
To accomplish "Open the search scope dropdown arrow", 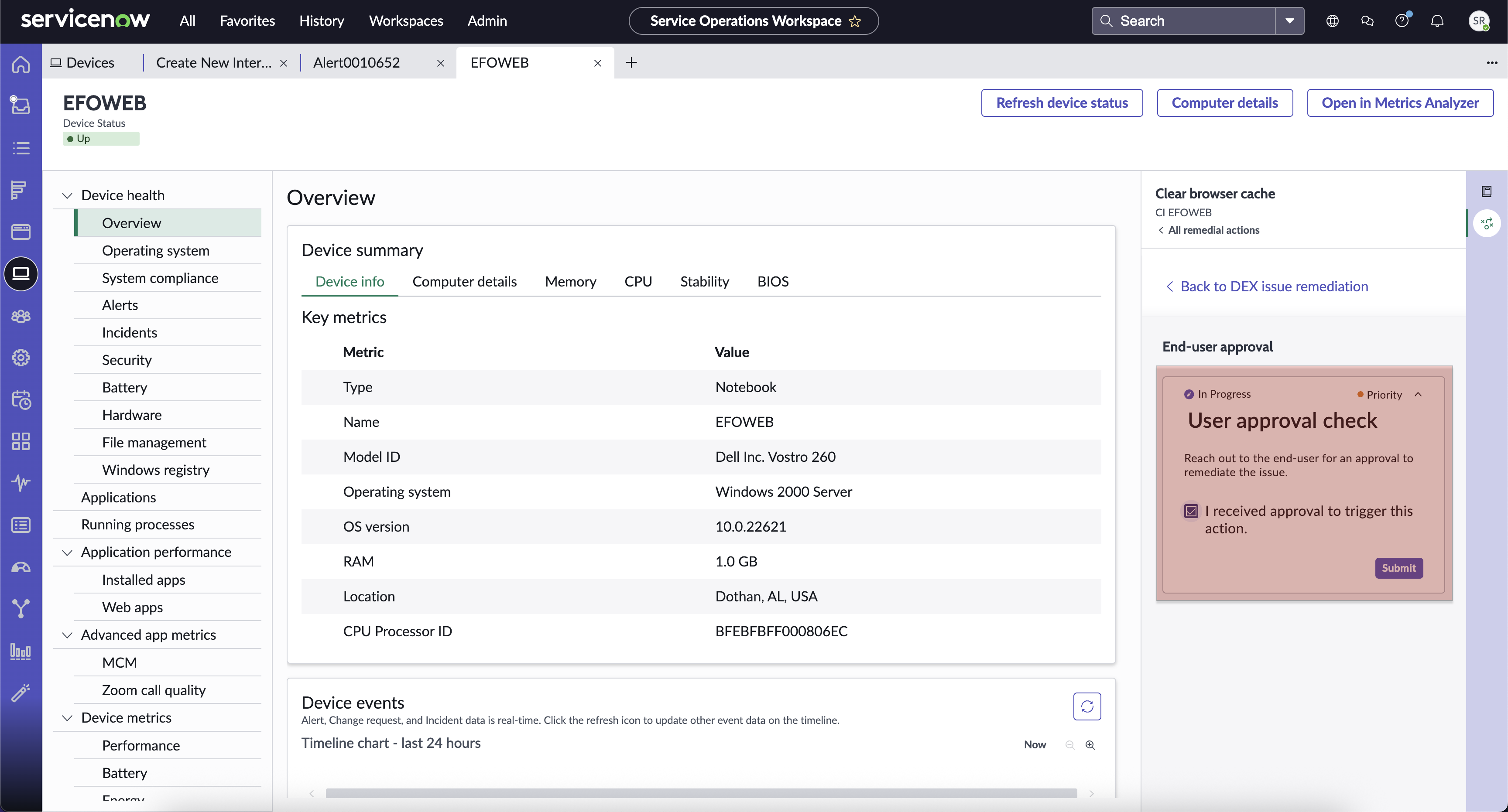I will pyautogui.click(x=1290, y=21).
